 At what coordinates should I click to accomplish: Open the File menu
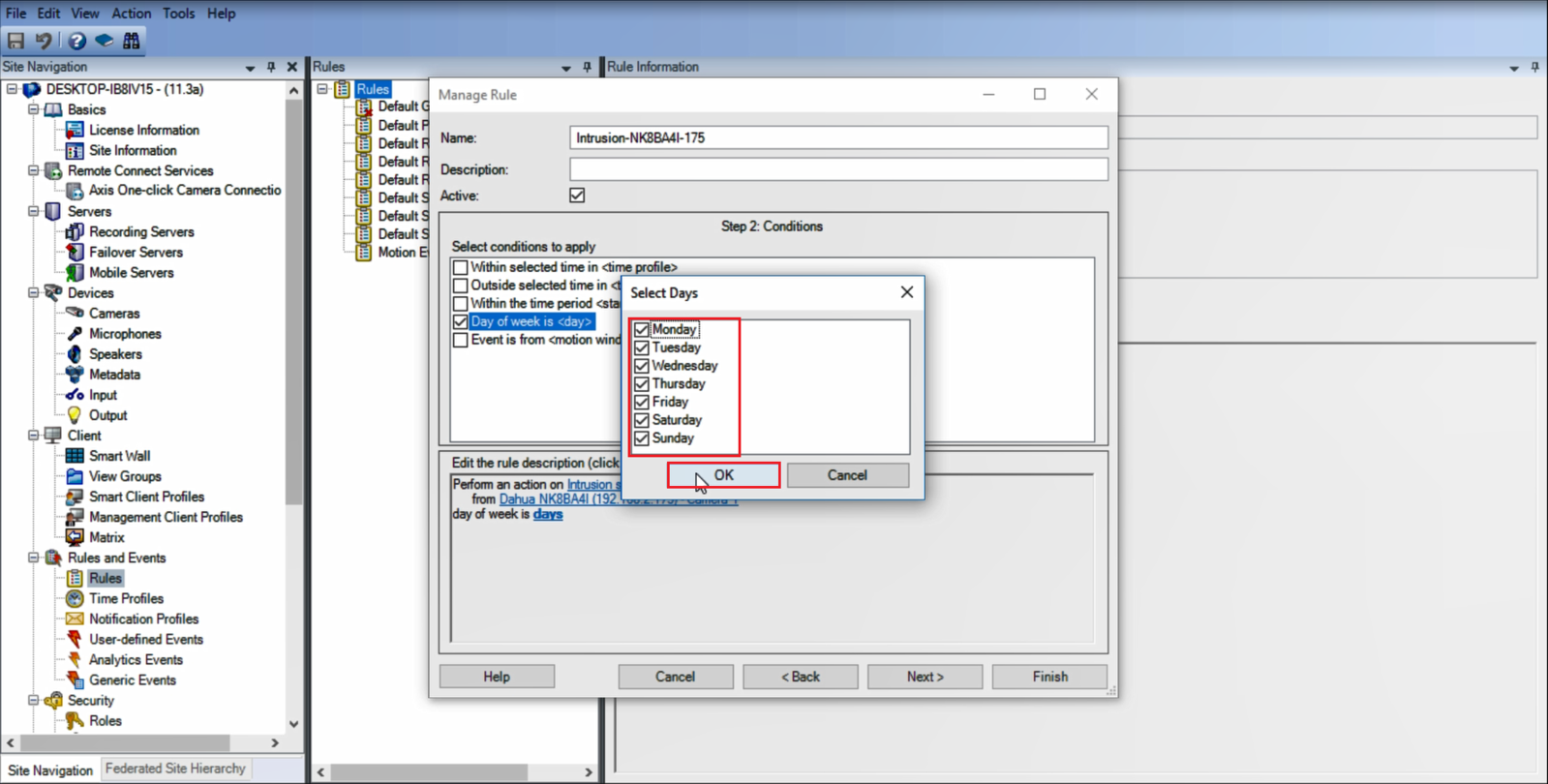[x=16, y=14]
